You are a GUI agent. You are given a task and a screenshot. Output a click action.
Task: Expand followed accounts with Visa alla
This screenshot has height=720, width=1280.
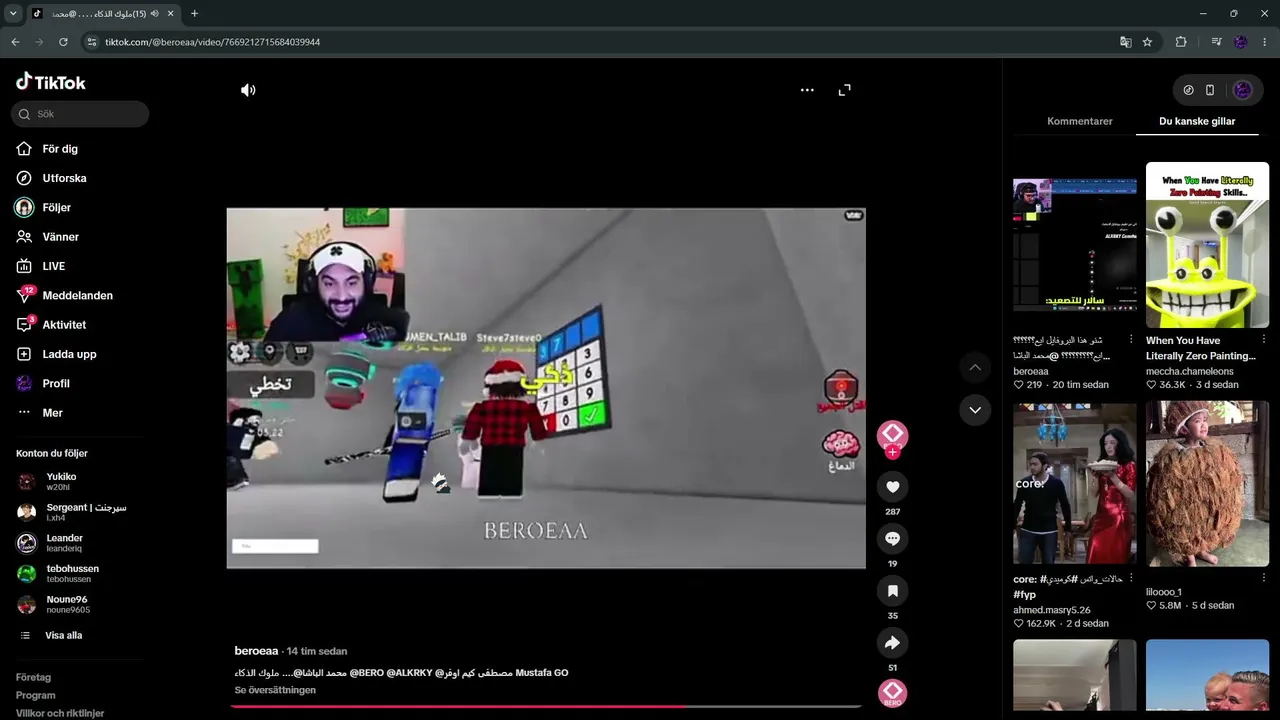click(63, 635)
